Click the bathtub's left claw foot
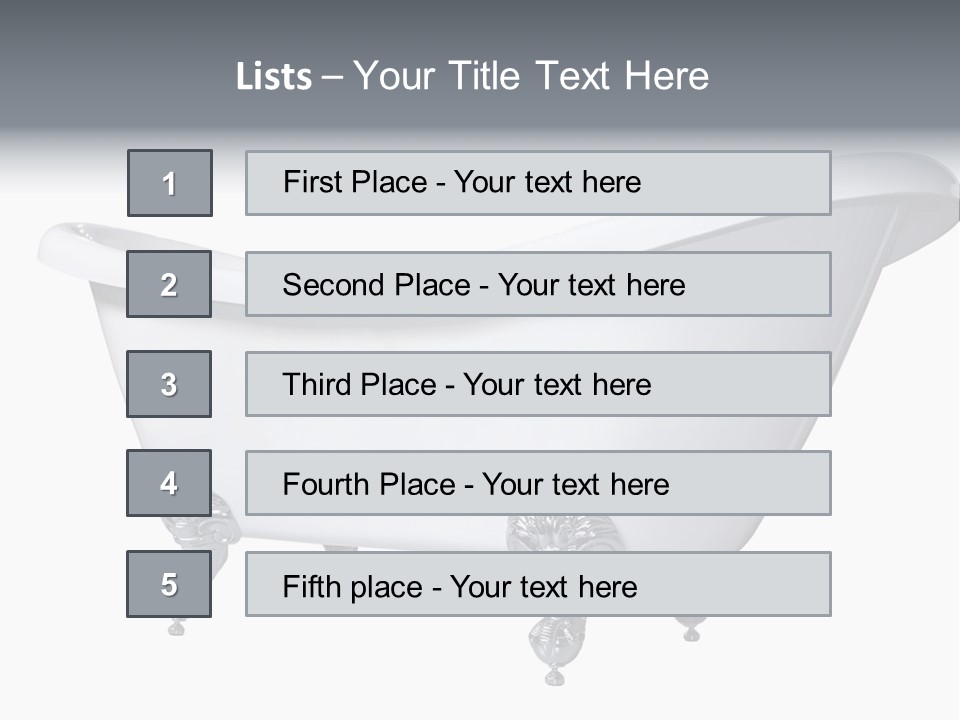This screenshot has height=720, width=960. (195, 528)
